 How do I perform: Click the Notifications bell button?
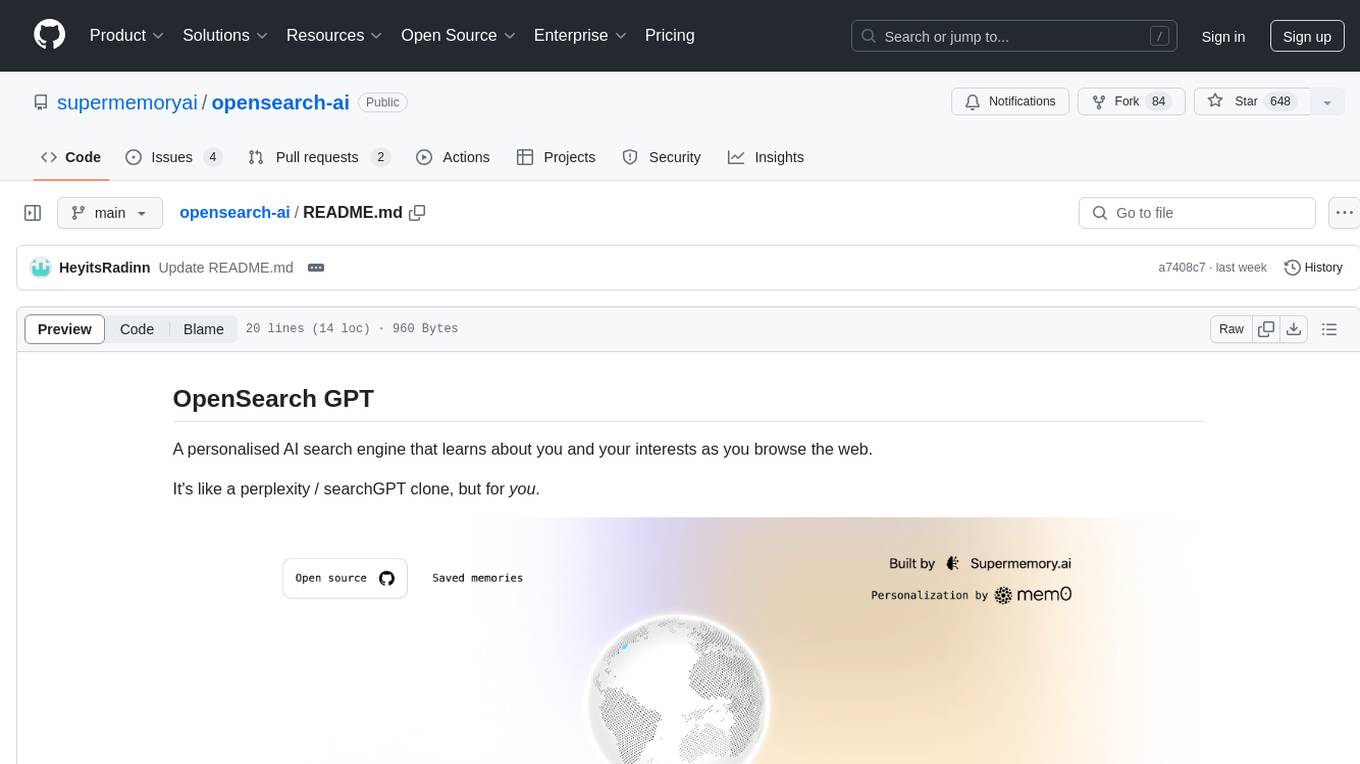(1010, 102)
